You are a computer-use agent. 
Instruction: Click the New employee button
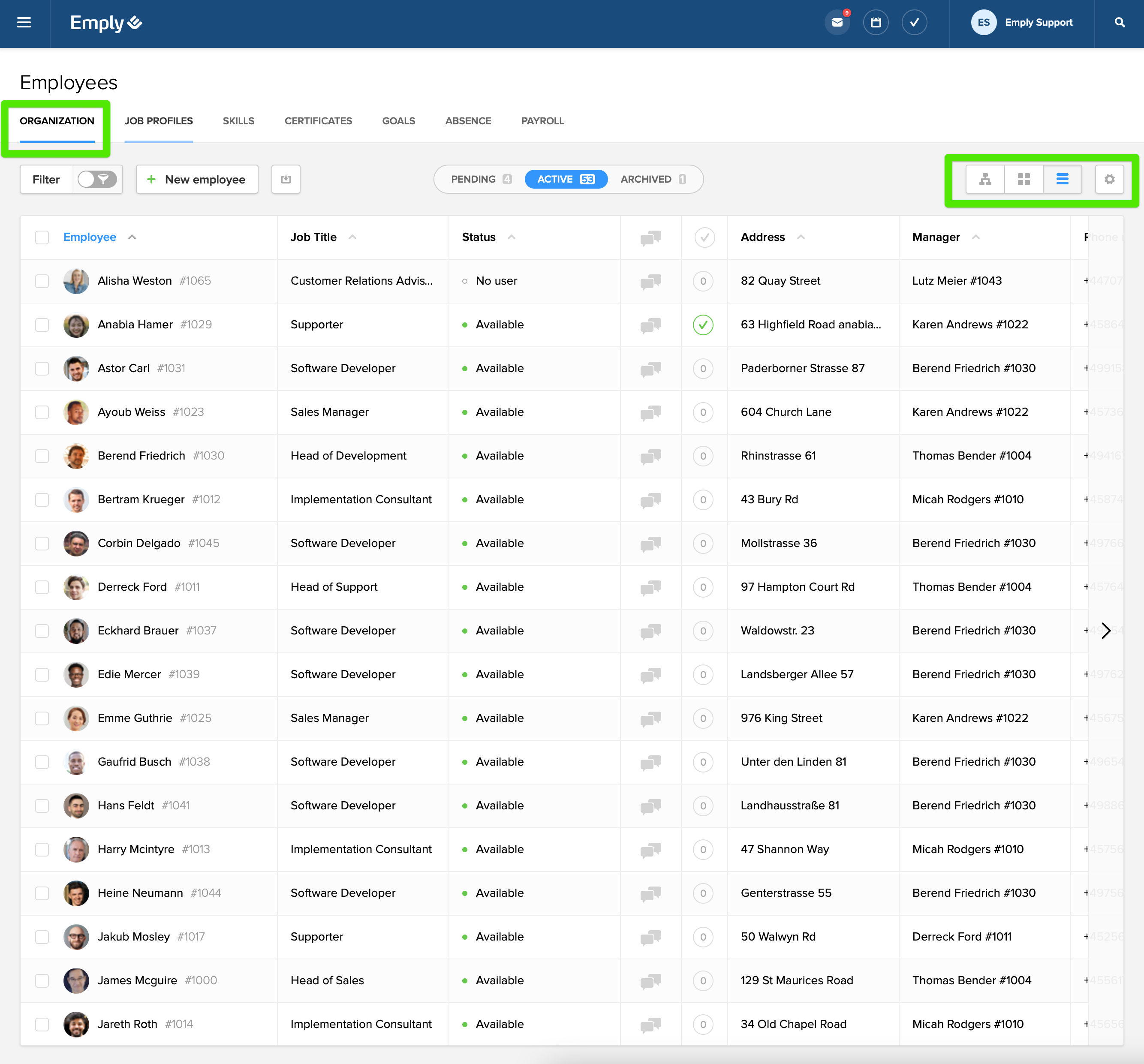point(197,179)
